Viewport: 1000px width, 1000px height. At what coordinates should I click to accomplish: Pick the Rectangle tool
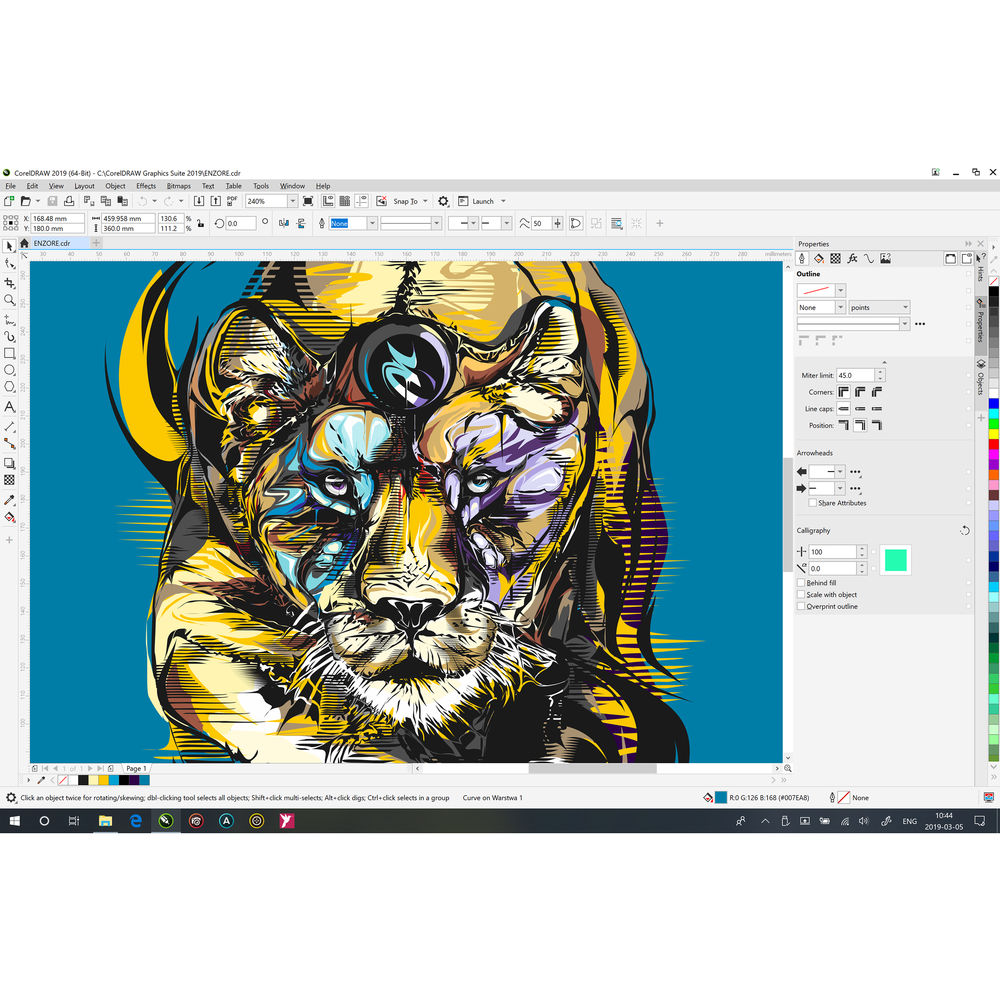click(10, 353)
